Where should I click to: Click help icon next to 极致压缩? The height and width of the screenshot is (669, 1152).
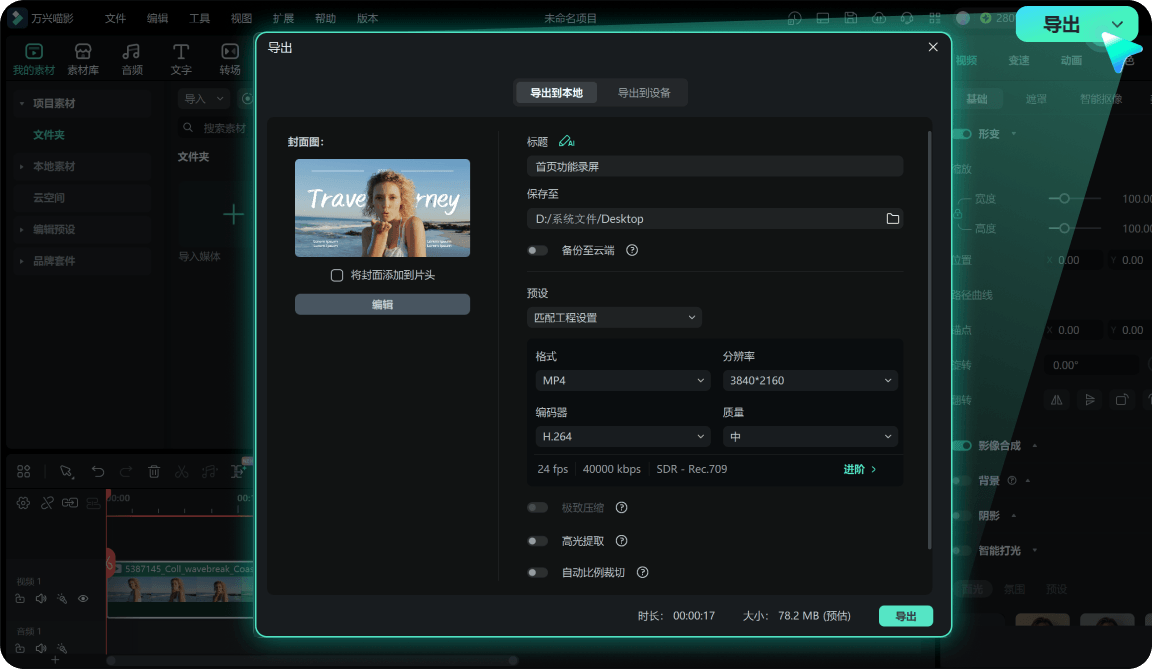pyautogui.click(x=622, y=507)
